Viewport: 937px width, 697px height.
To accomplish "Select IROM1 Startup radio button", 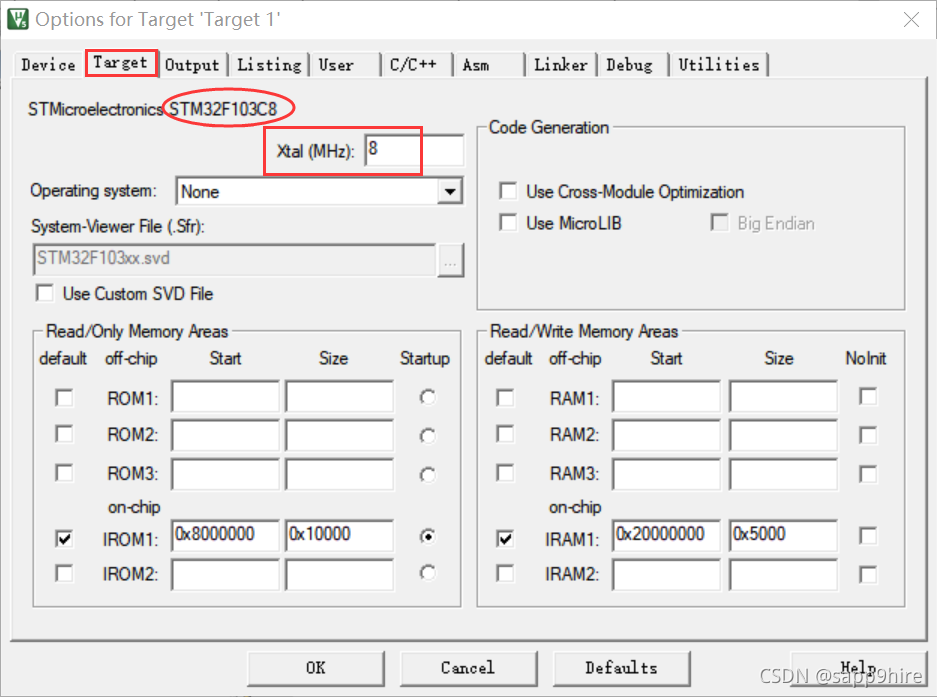I will [x=427, y=536].
